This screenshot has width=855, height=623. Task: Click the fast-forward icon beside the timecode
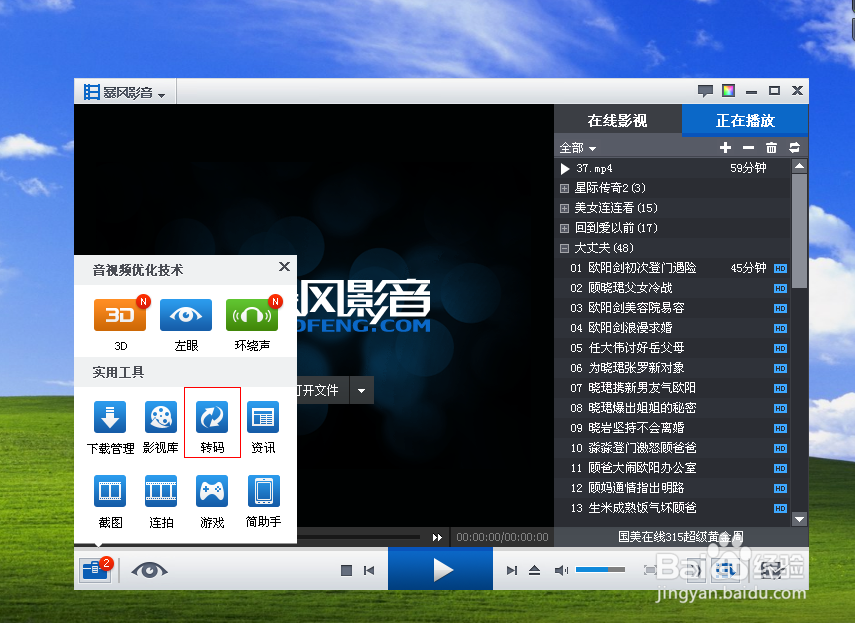pyautogui.click(x=437, y=537)
